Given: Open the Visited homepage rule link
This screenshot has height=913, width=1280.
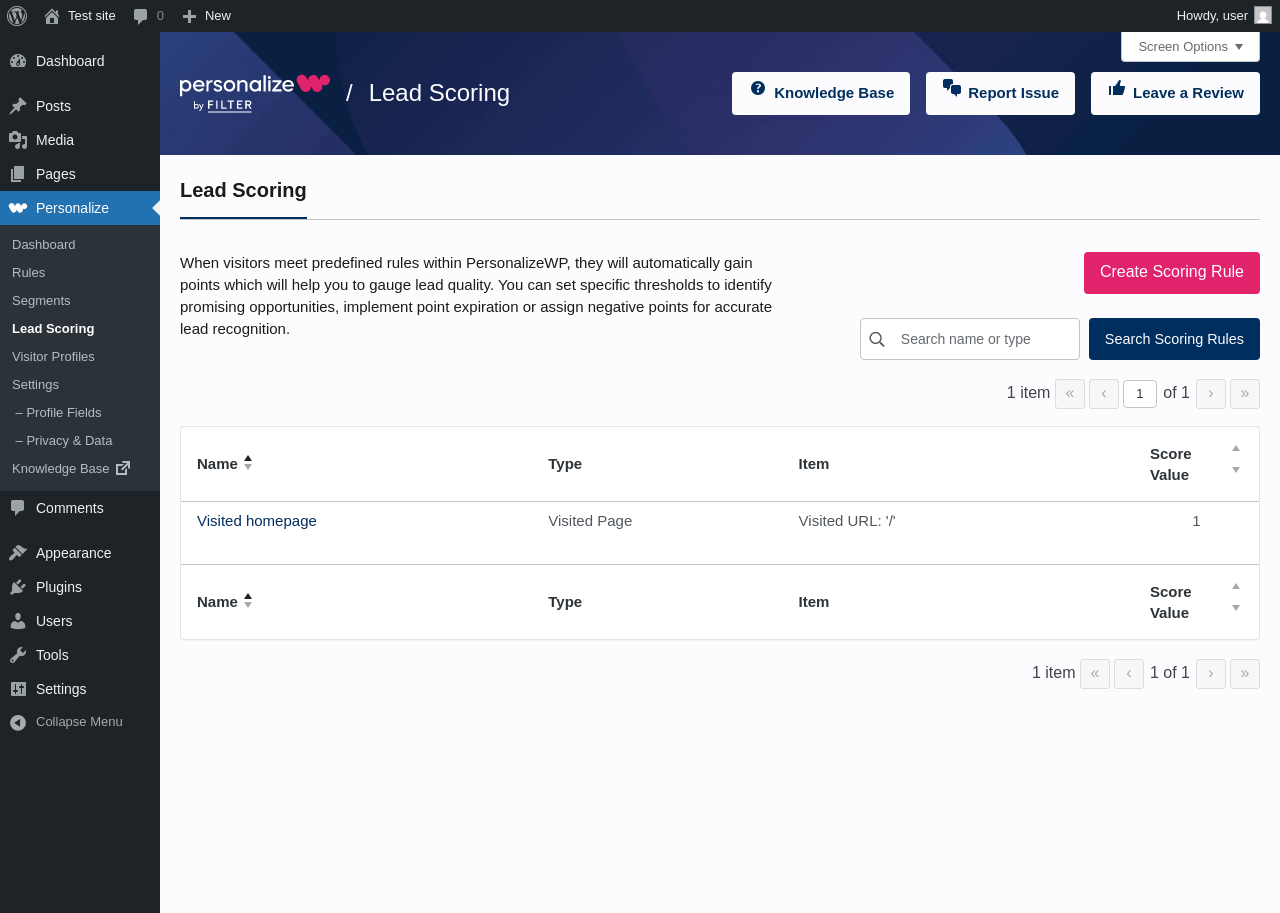Looking at the screenshot, I should click(x=257, y=521).
